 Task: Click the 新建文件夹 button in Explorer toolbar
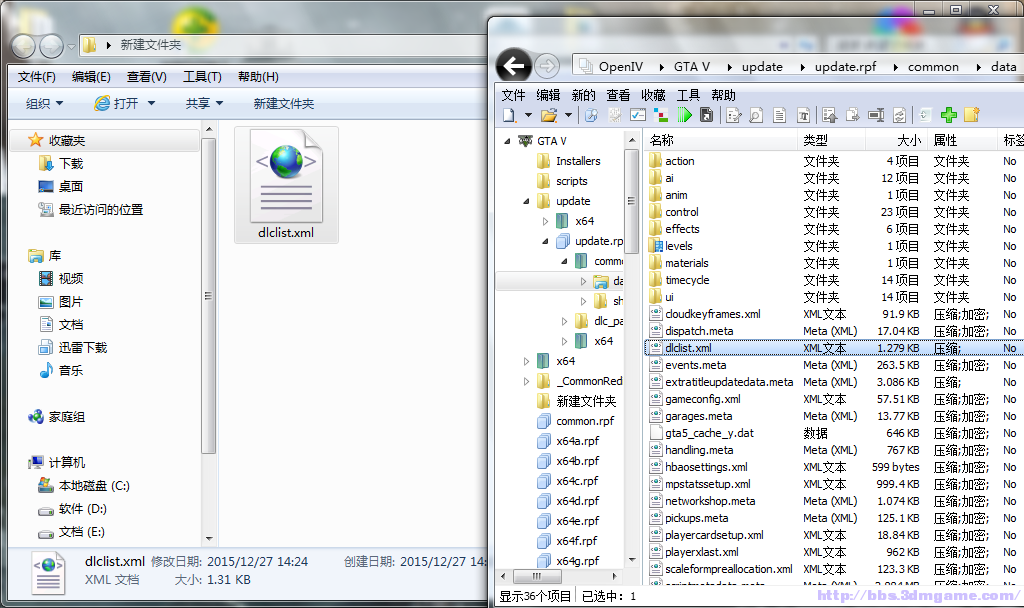point(283,104)
